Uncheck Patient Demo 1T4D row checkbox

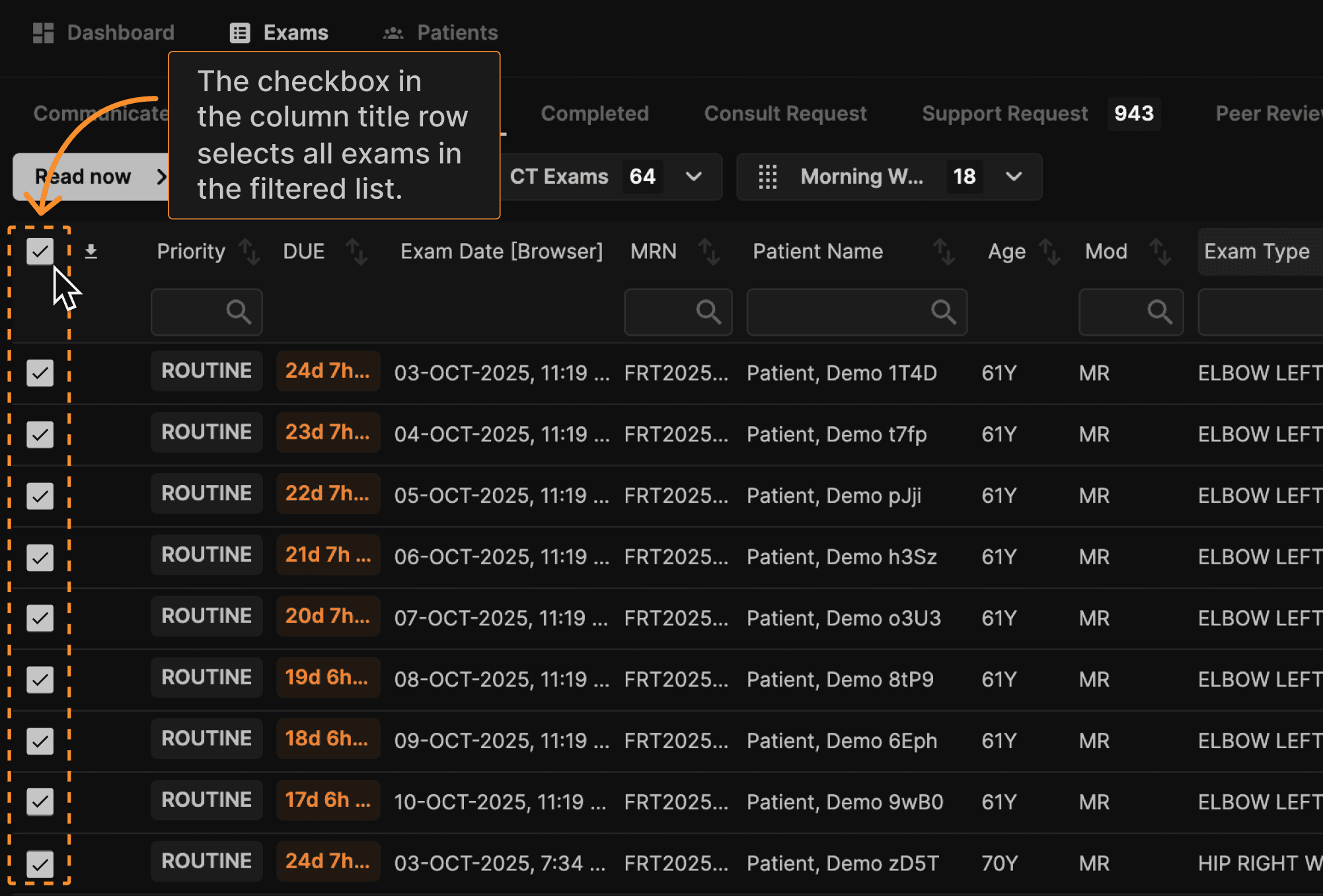(40, 373)
